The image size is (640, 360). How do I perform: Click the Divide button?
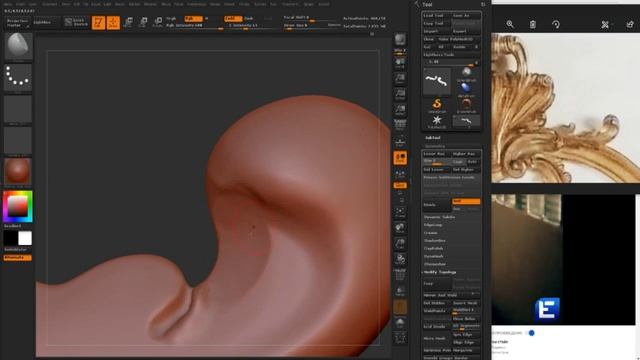(x=437, y=205)
